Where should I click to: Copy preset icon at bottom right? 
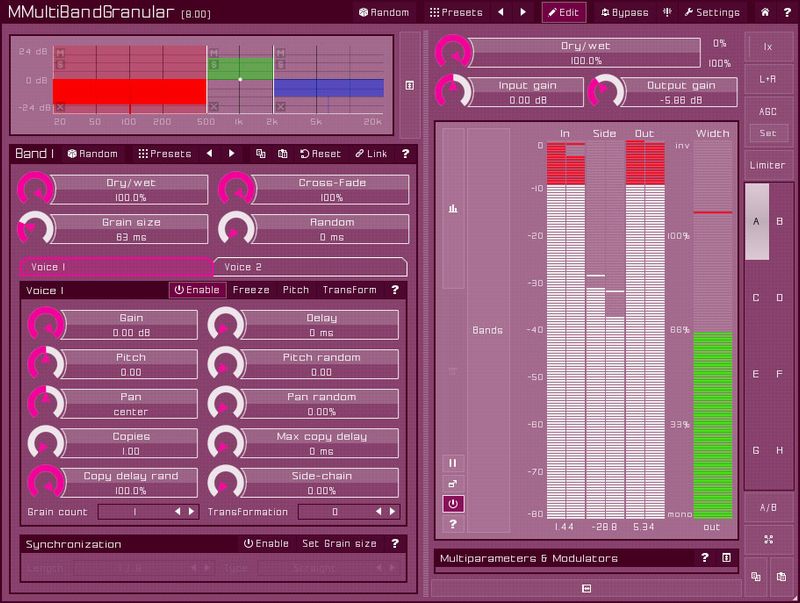tap(756, 576)
